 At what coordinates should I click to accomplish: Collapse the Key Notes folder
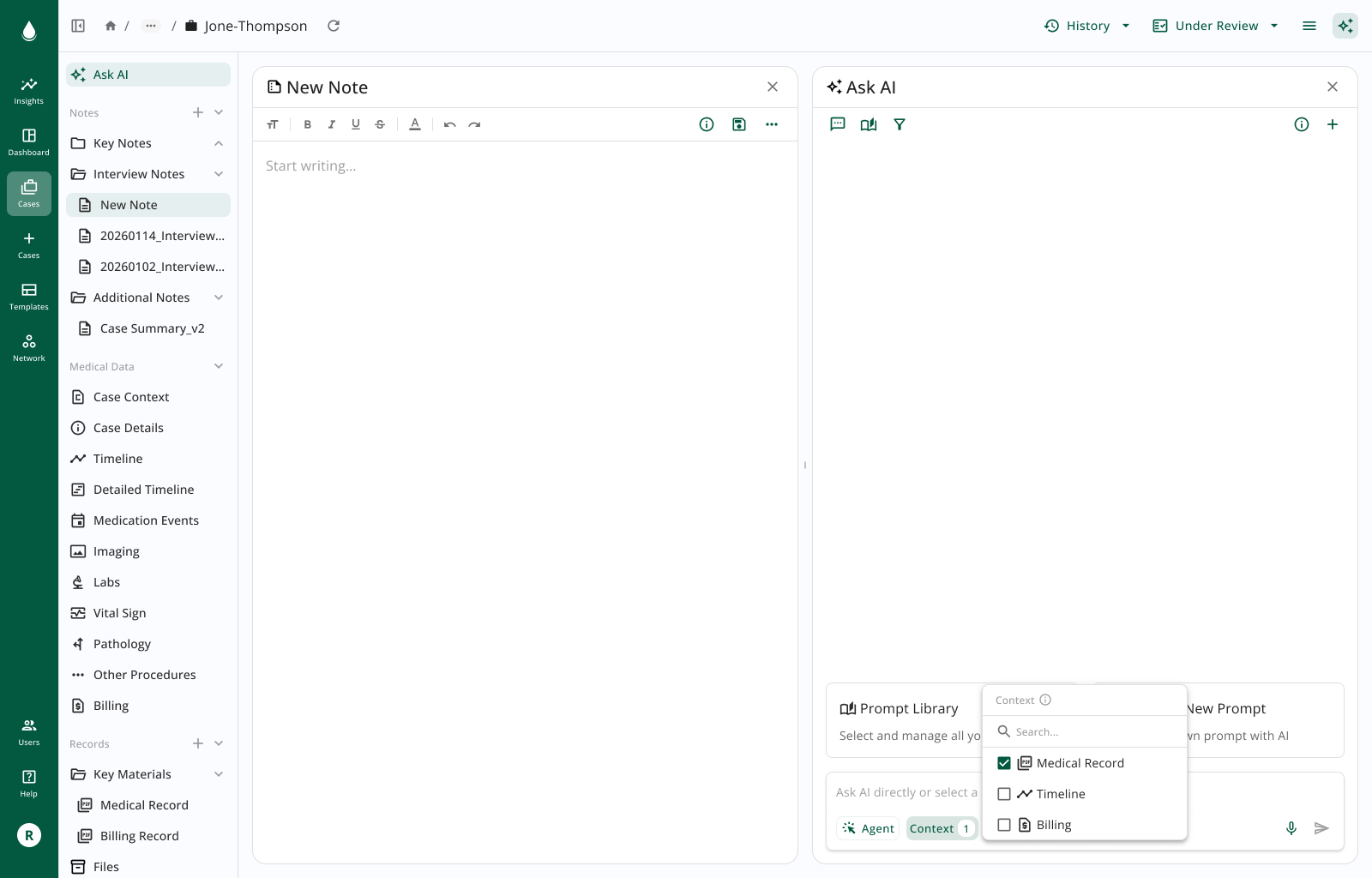[x=219, y=142]
